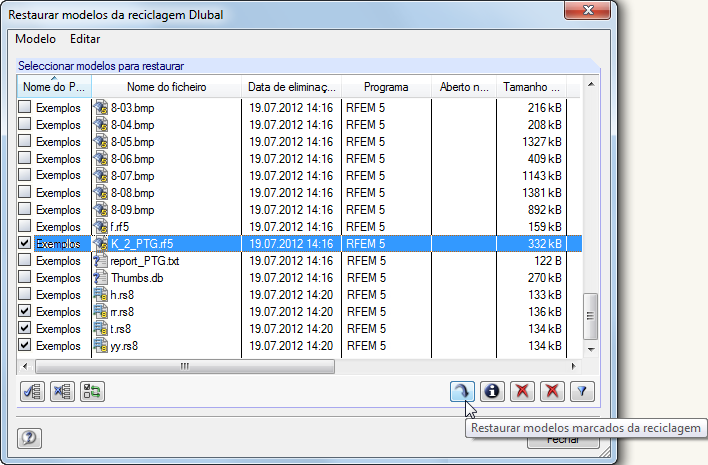Sort by Aberto n... column header
The image size is (708, 465).
coord(464,86)
